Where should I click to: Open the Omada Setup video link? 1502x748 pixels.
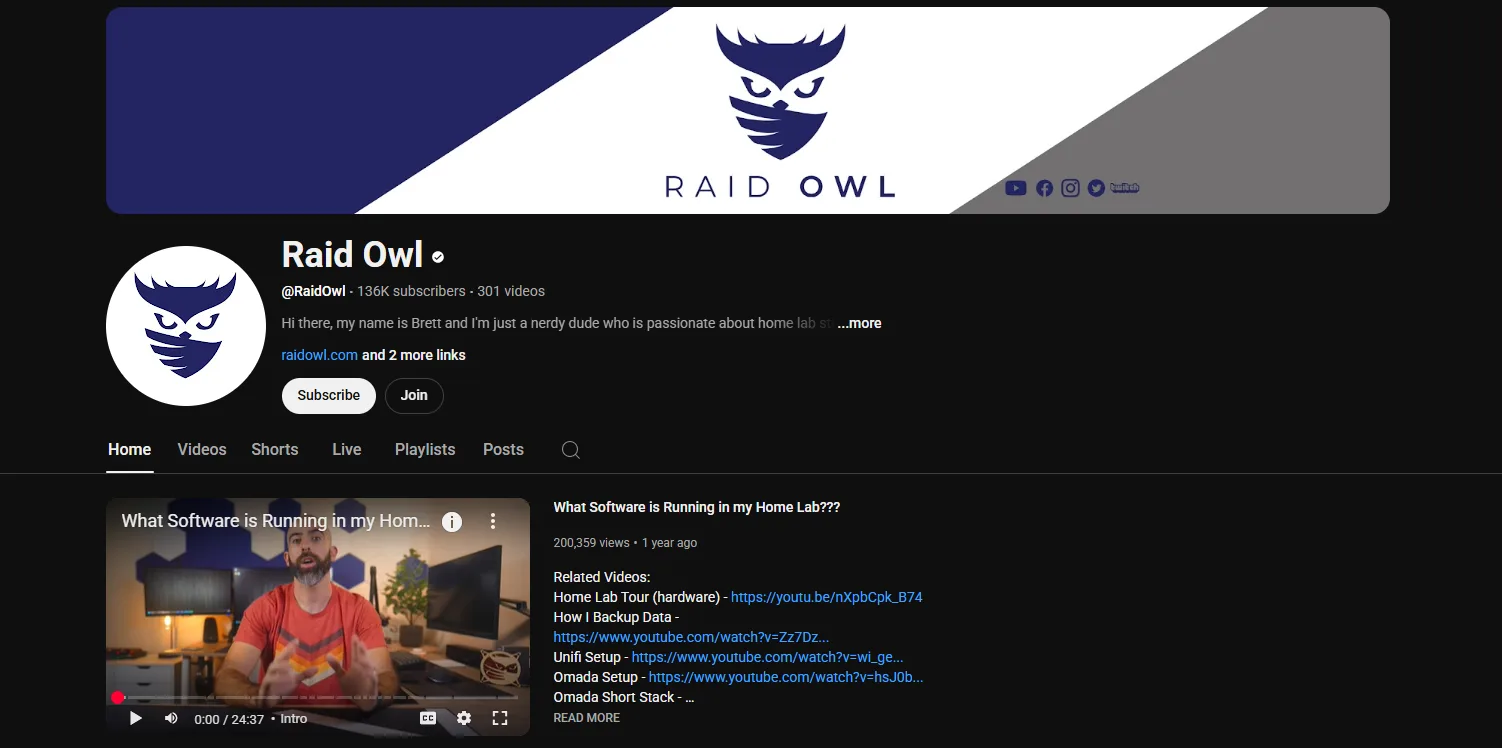pyautogui.click(x=786, y=677)
